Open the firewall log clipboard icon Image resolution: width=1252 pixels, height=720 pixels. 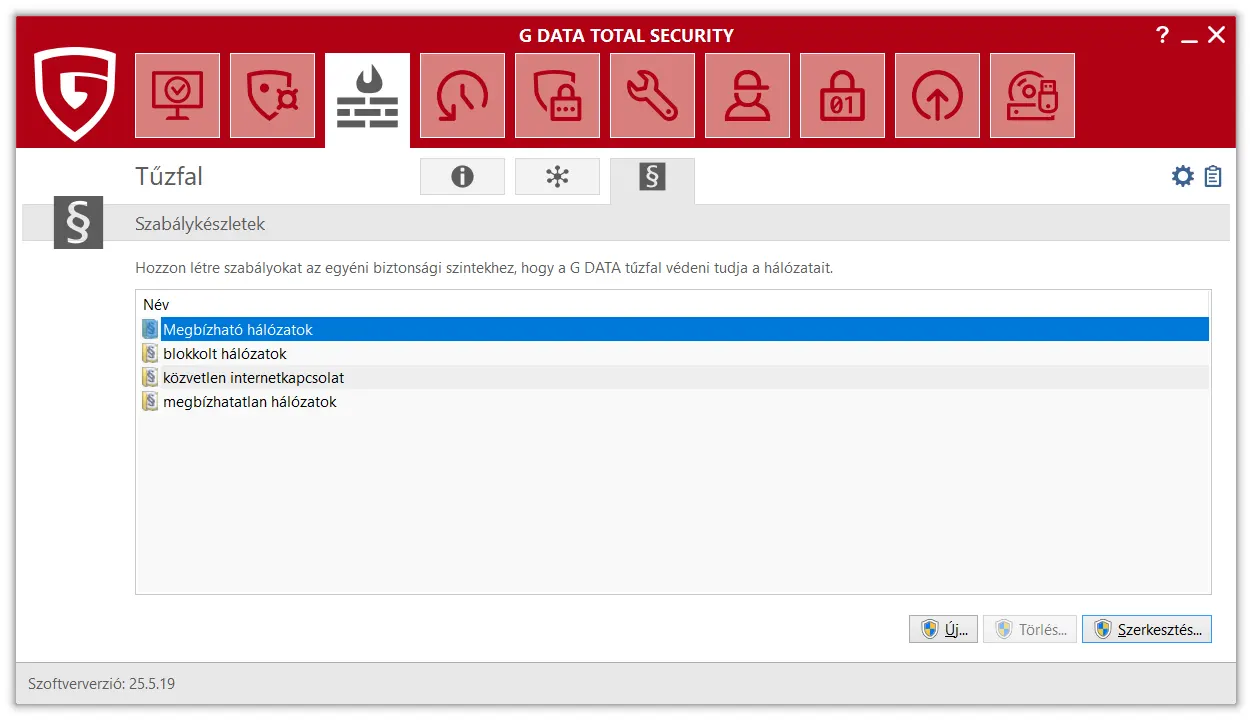coord(1213,177)
